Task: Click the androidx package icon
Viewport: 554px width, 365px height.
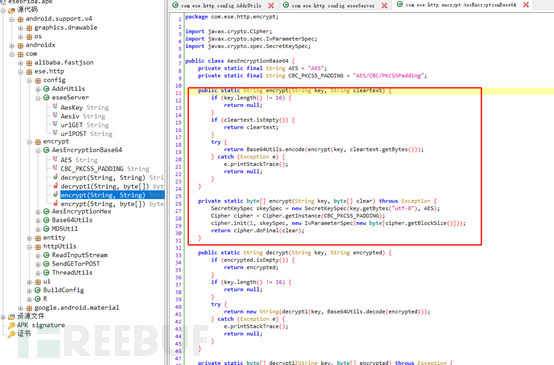Action: coord(20,45)
